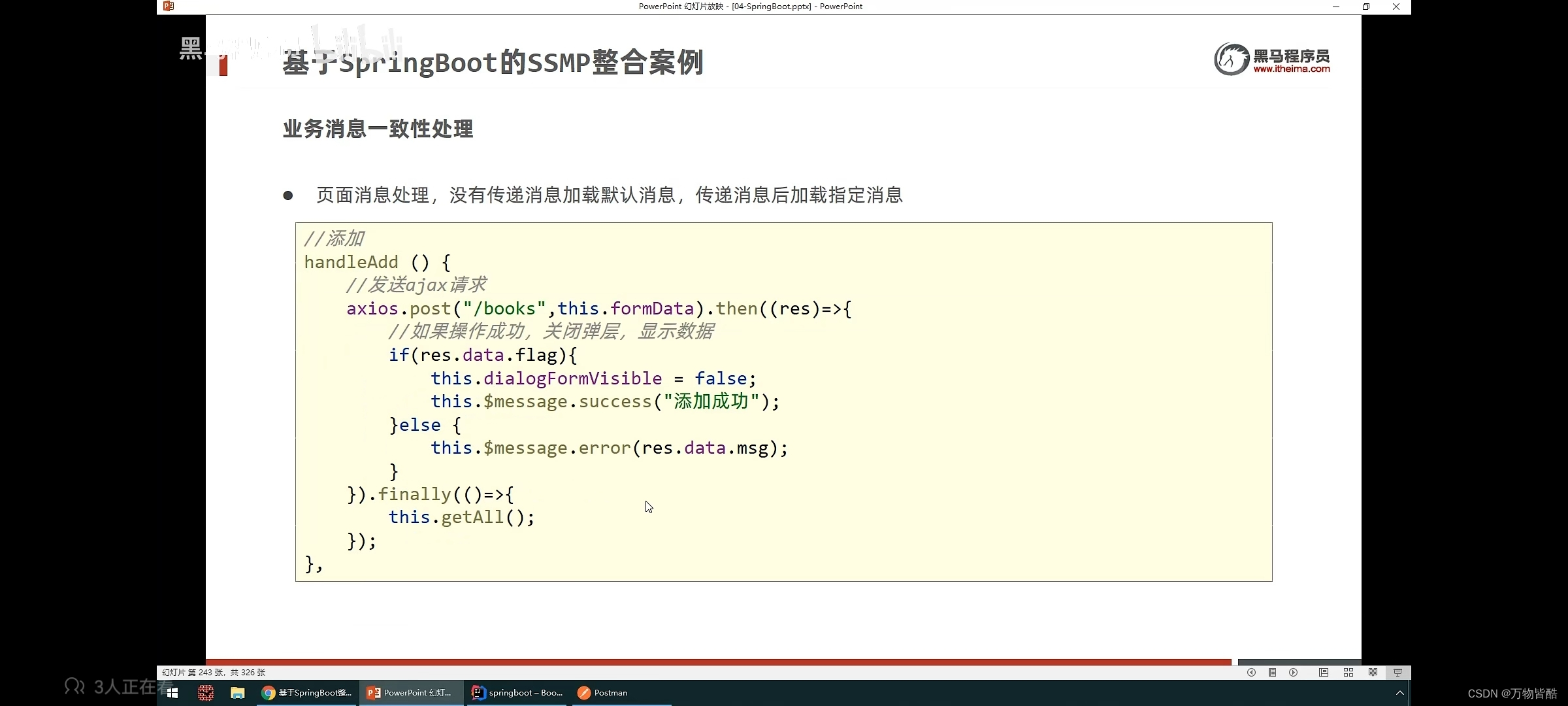Click bullet text 页面消息处理 line

point(609,195)
